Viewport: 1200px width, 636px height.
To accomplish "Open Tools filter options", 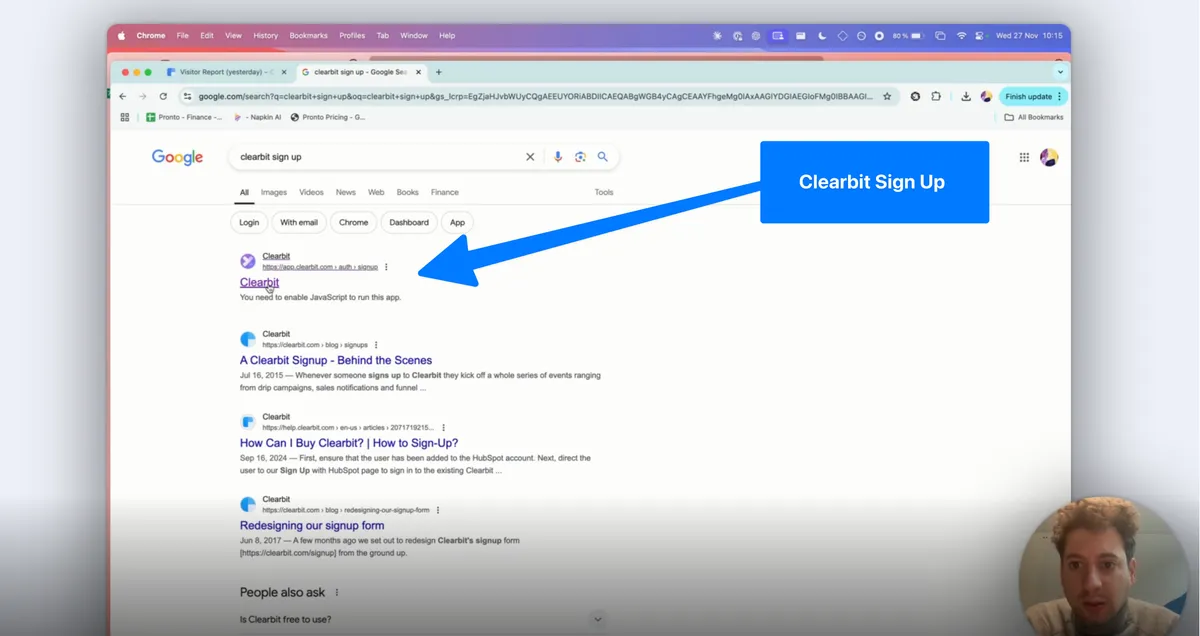I will [604, 192].
